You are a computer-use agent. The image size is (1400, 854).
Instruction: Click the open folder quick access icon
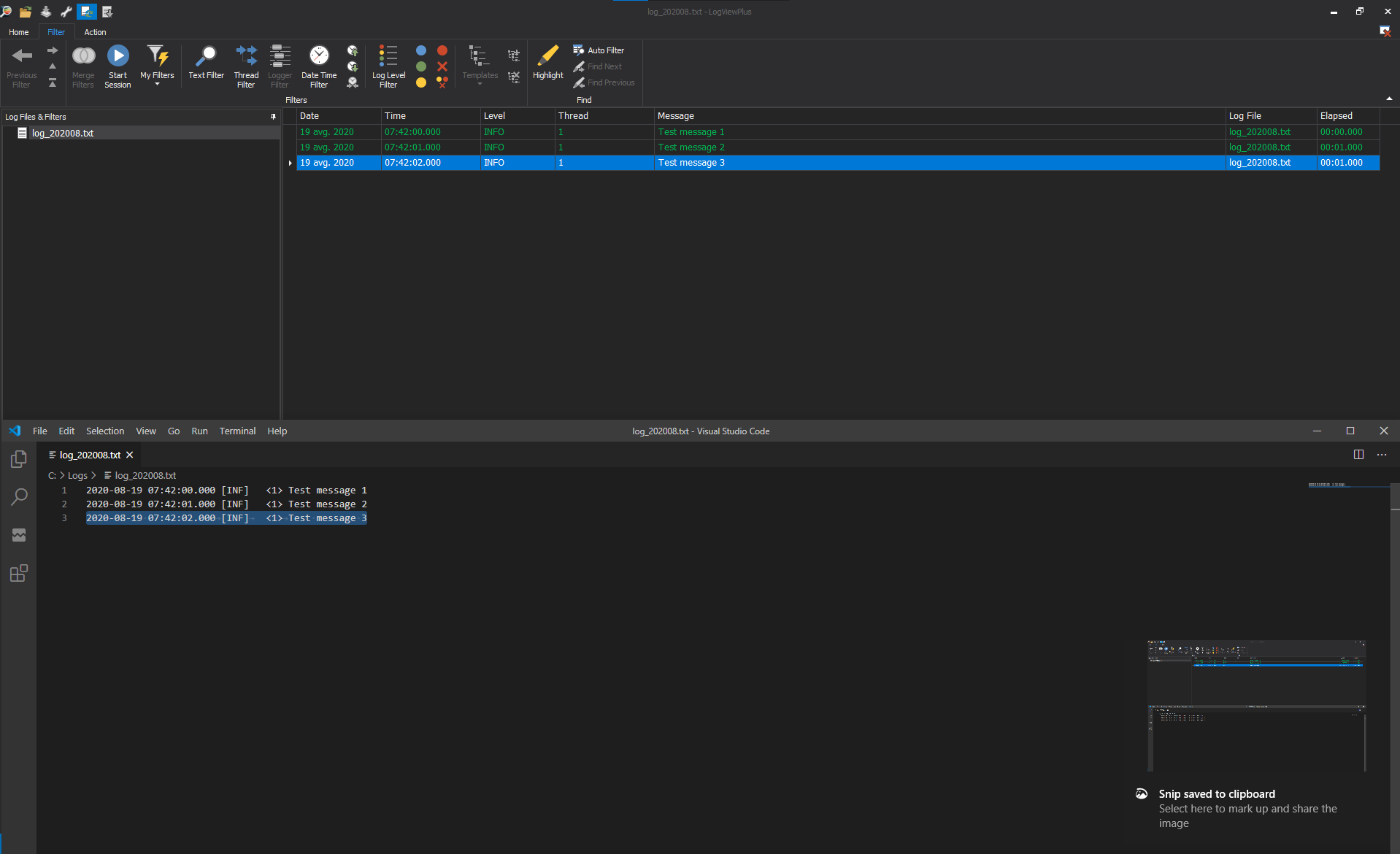26,12
